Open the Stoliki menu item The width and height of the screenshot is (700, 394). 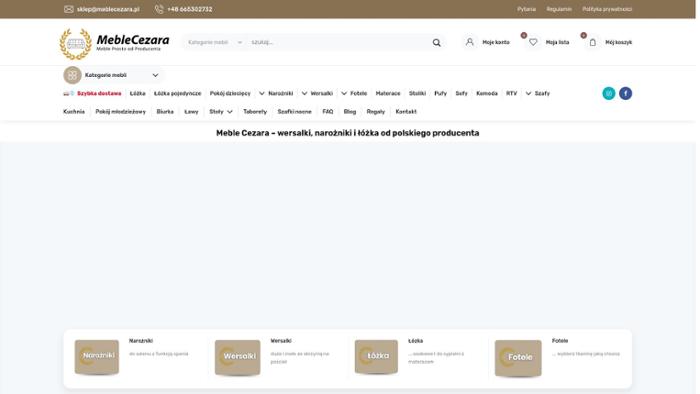417,93
